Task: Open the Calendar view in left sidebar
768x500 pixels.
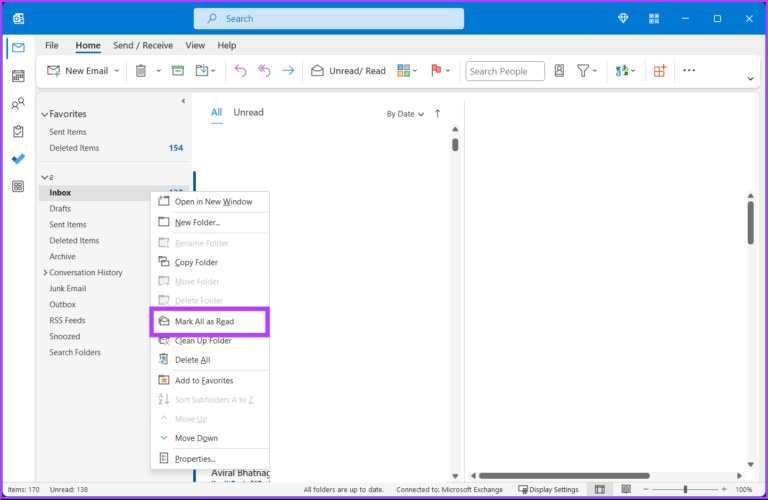Action: pos(18,76)
